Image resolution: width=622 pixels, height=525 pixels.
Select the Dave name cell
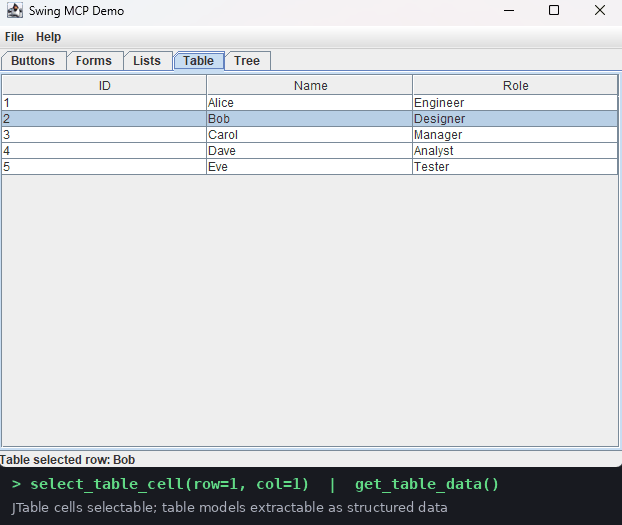309,151
